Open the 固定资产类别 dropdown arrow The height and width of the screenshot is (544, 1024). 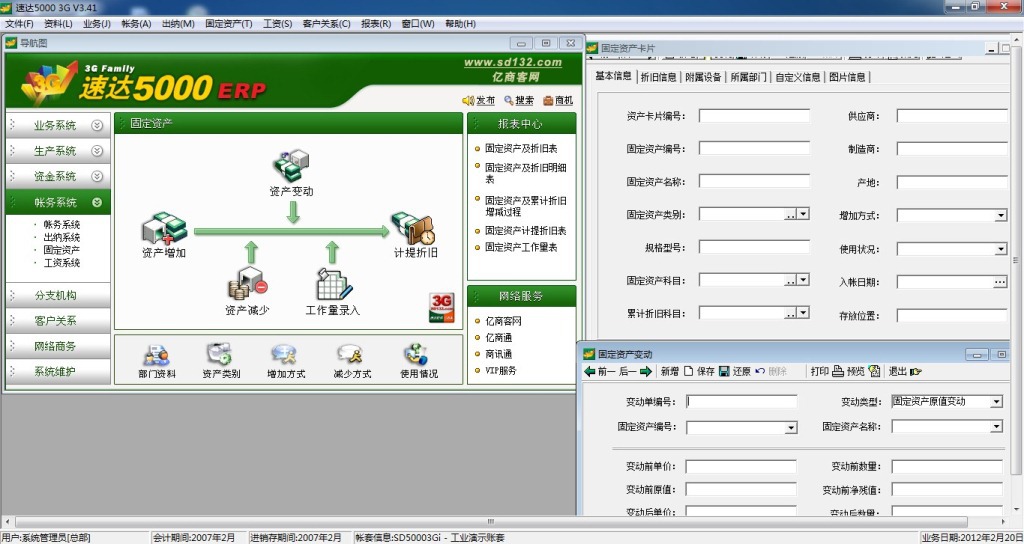[803, 214]
